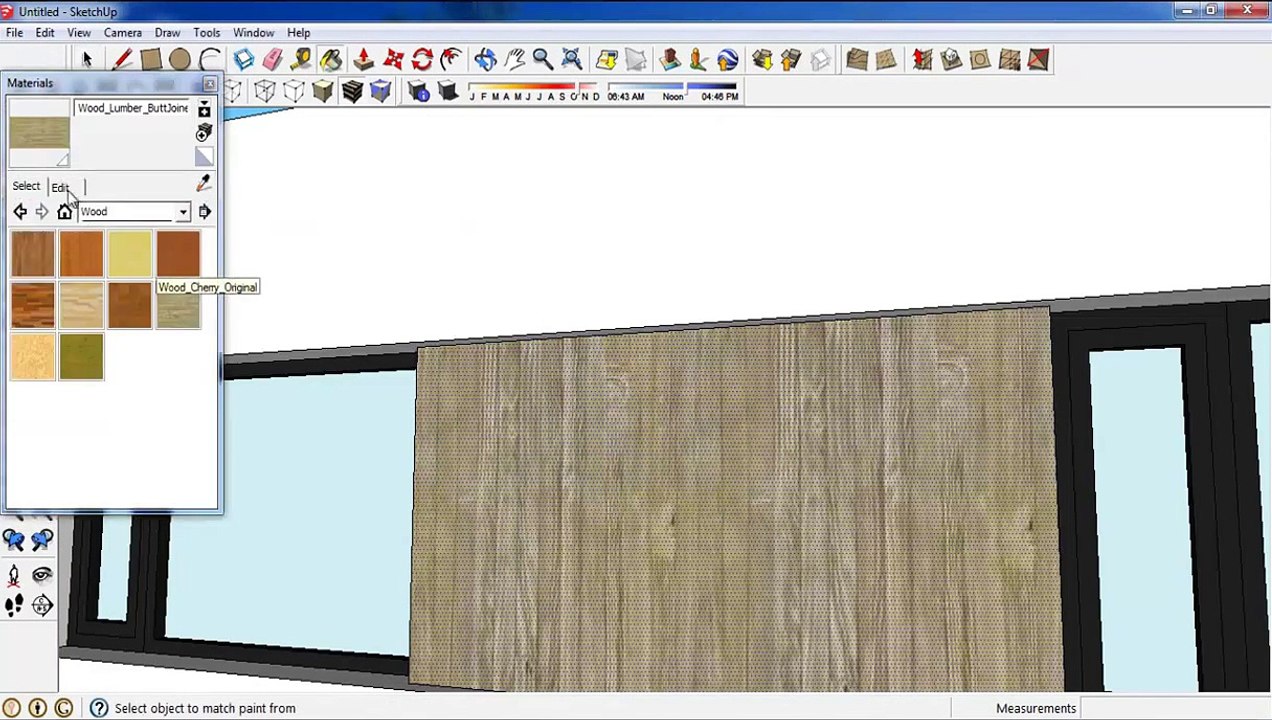Open the materials Details arrow menu
The image size is (1272, 720).
pos(204,212)
